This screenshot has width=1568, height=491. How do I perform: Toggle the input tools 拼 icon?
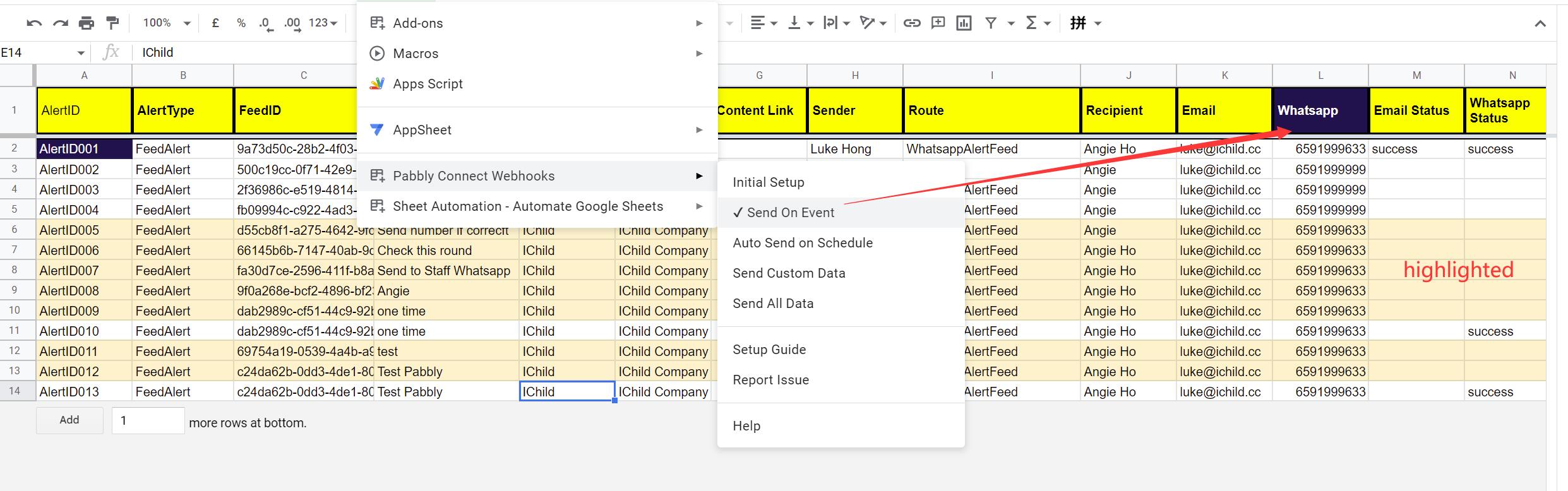pyautogui.click(x=1078, y=23)
